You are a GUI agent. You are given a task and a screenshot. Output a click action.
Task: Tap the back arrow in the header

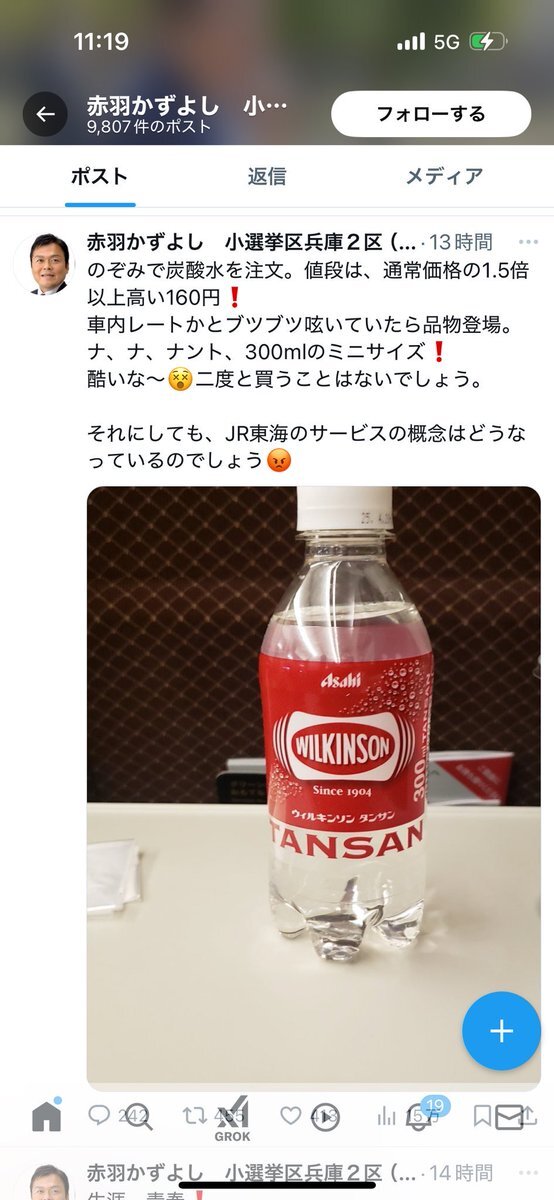coord(45,113)
